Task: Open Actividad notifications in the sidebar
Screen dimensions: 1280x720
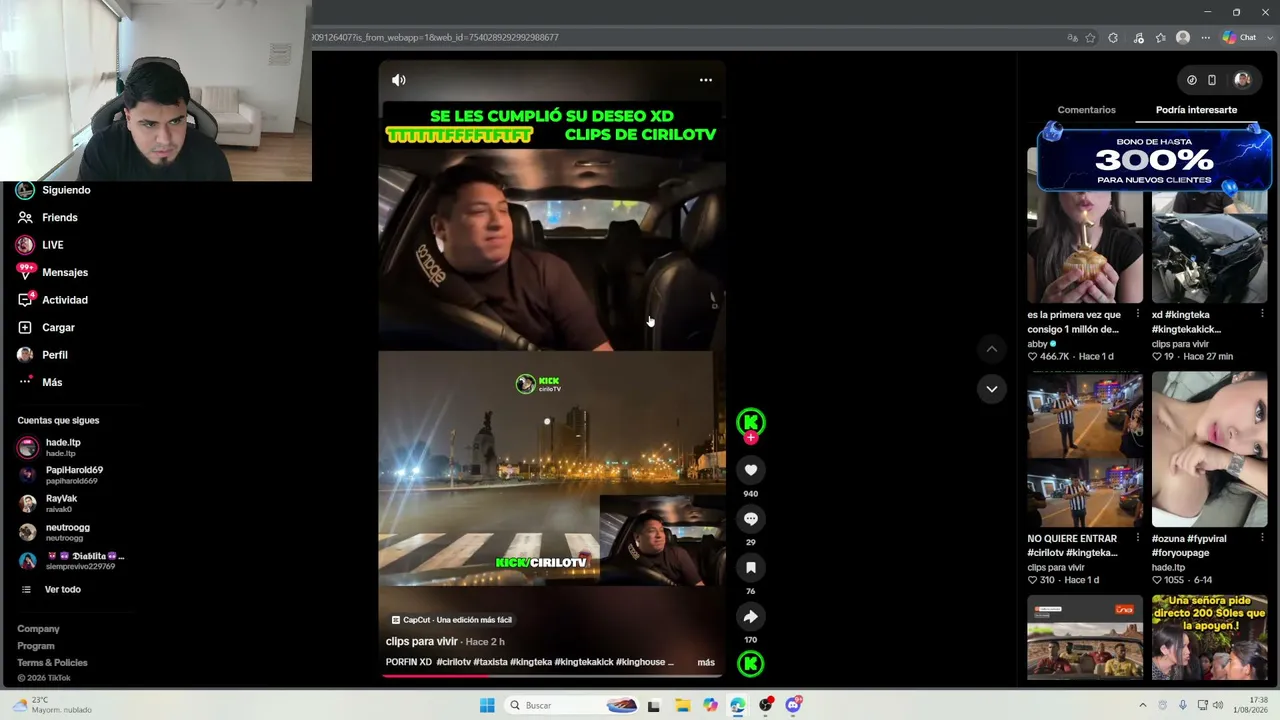Action: click(x=65, y=300)
